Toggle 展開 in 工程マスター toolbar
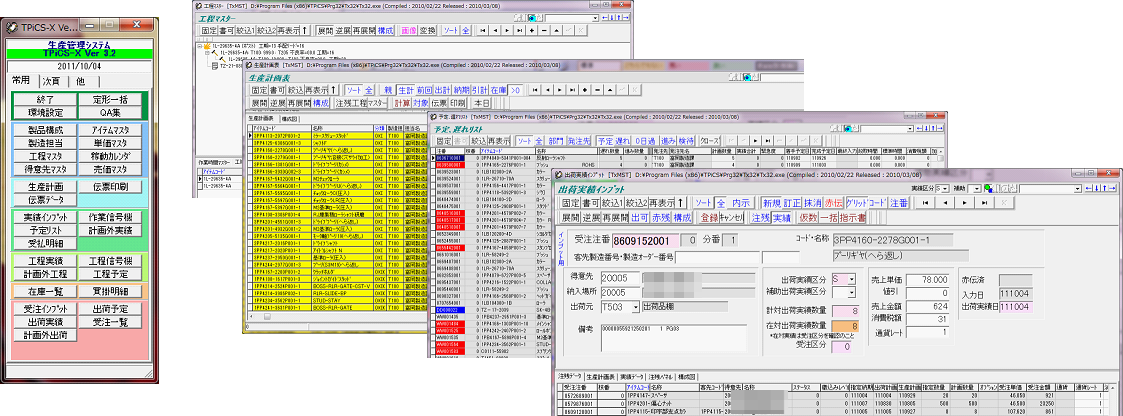 coord(325,30)
